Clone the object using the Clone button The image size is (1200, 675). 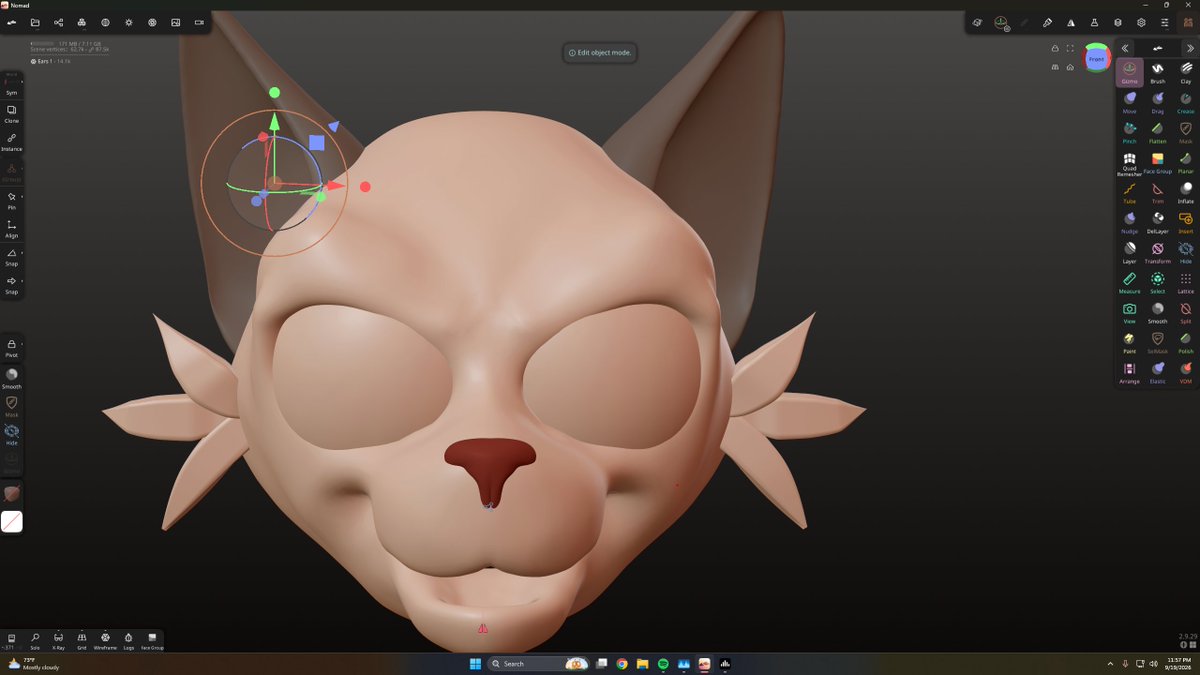[12, 113]
